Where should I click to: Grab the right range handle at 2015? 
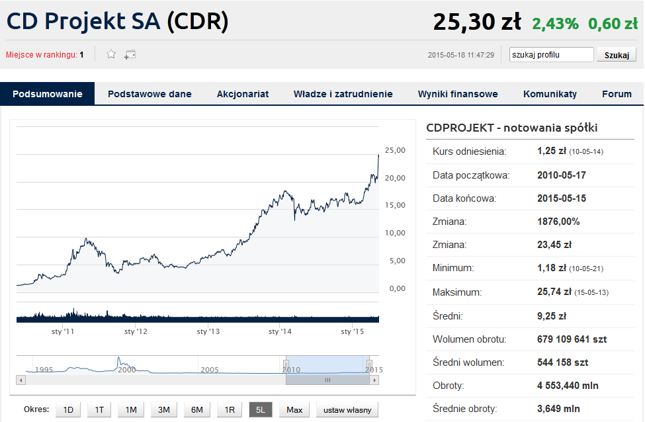coord(369,362)
